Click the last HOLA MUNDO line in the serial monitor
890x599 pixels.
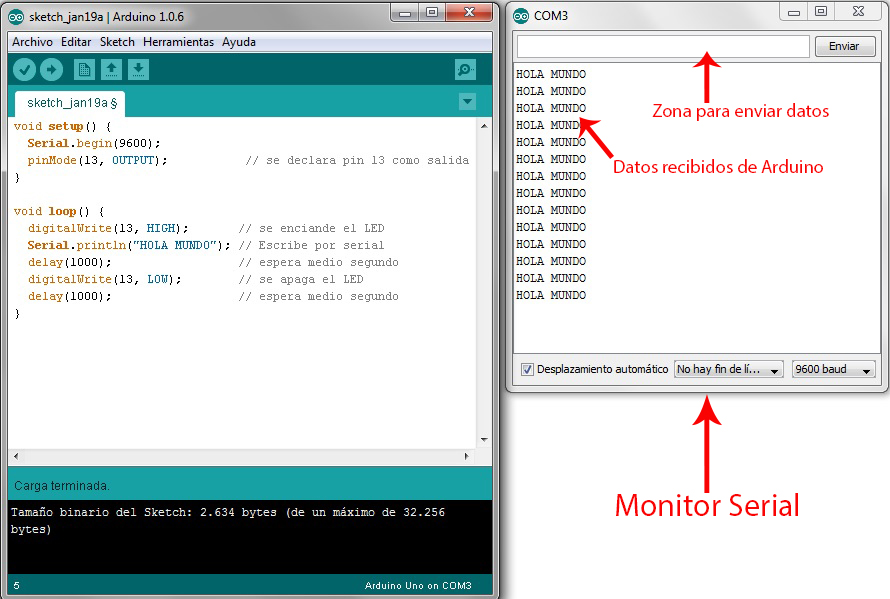[x=551, y=295]
